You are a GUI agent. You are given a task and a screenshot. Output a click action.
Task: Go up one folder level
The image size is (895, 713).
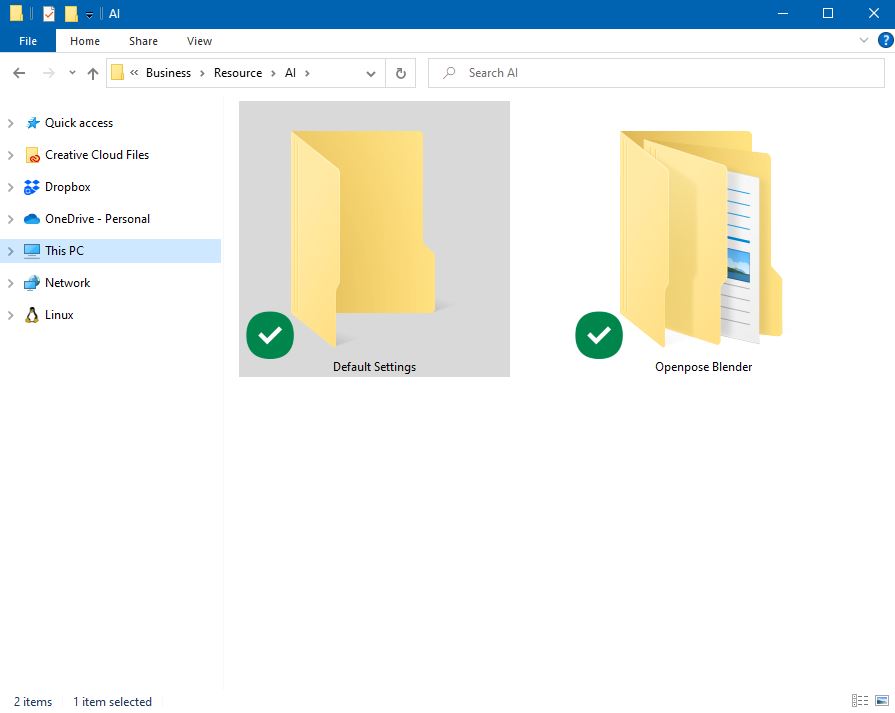(x=92, y=73)
